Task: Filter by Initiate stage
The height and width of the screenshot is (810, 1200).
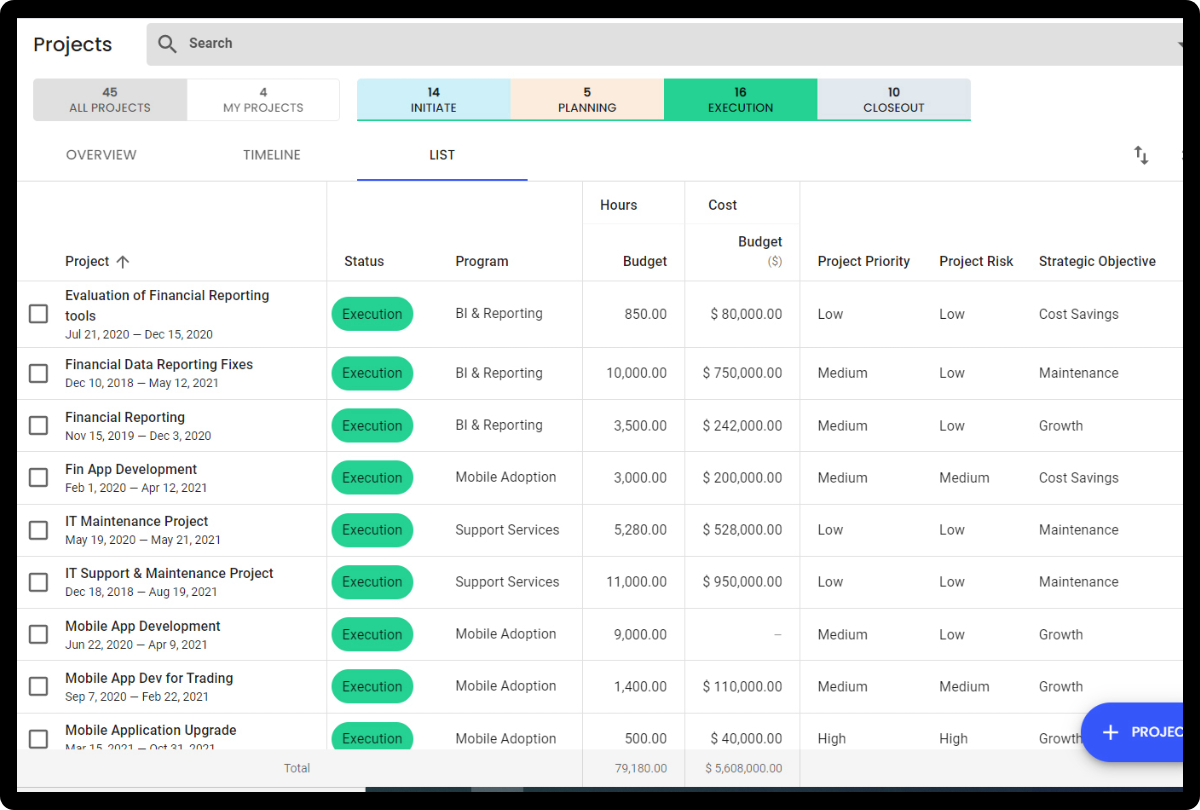Action: tap(434, 100)
